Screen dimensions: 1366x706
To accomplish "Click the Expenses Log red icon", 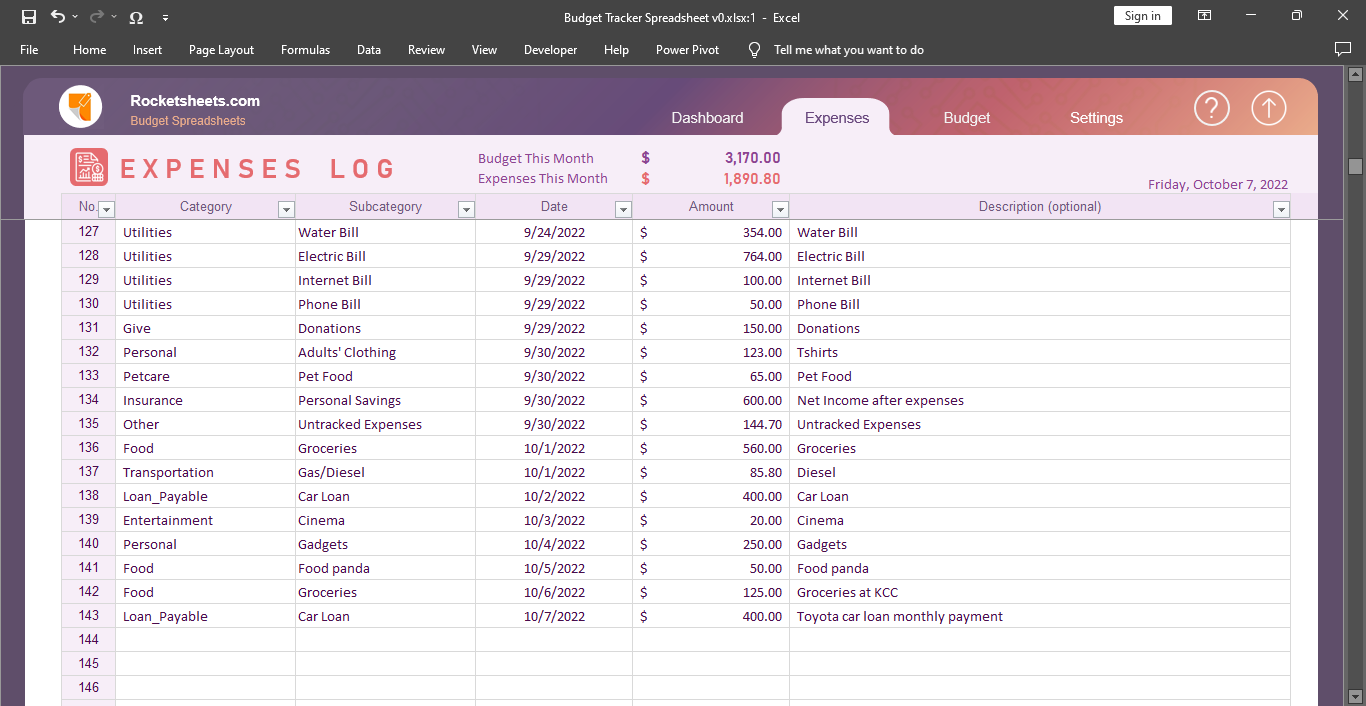I will [x=89, y=167].
